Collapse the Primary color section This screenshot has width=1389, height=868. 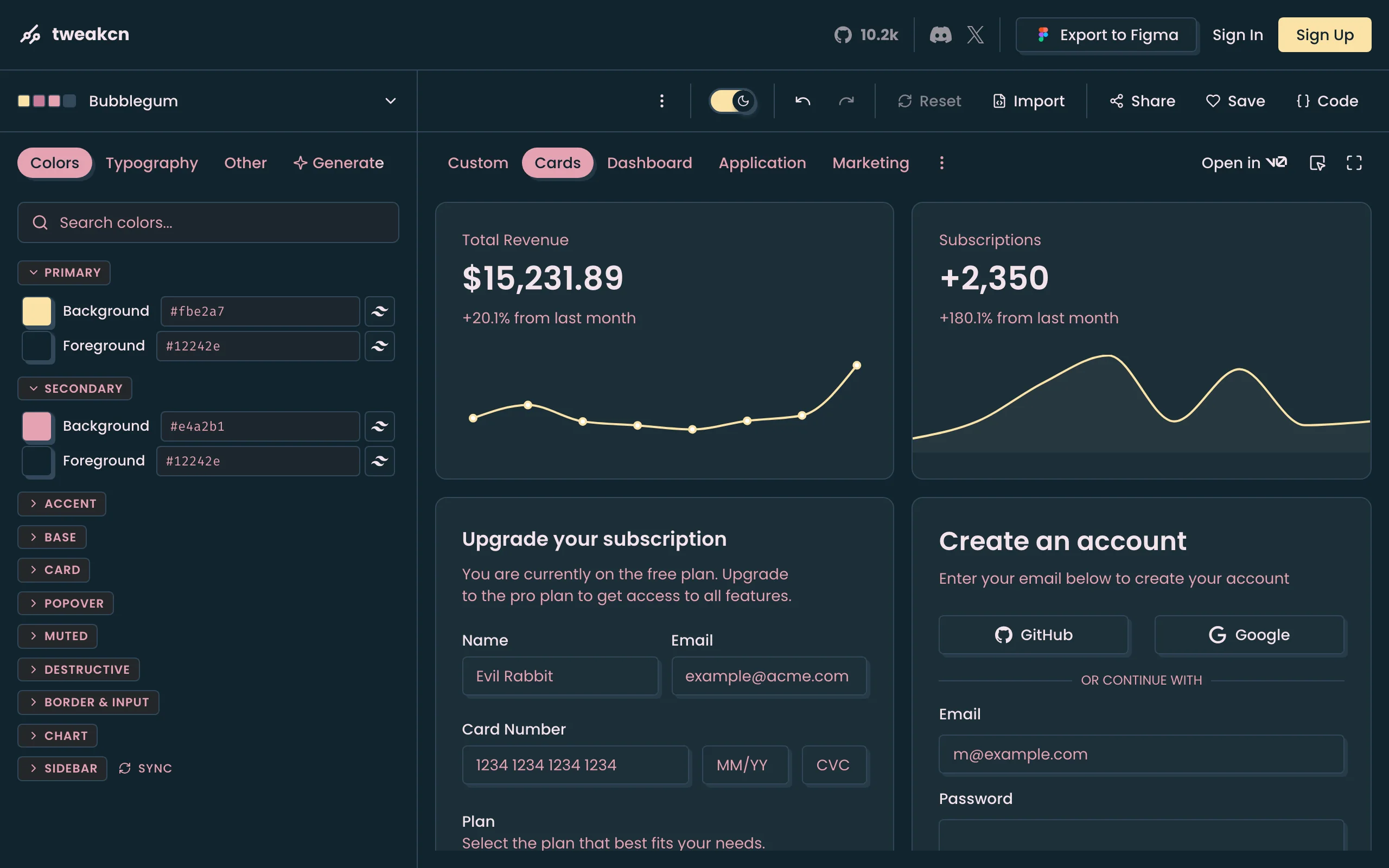pos(63,273)
